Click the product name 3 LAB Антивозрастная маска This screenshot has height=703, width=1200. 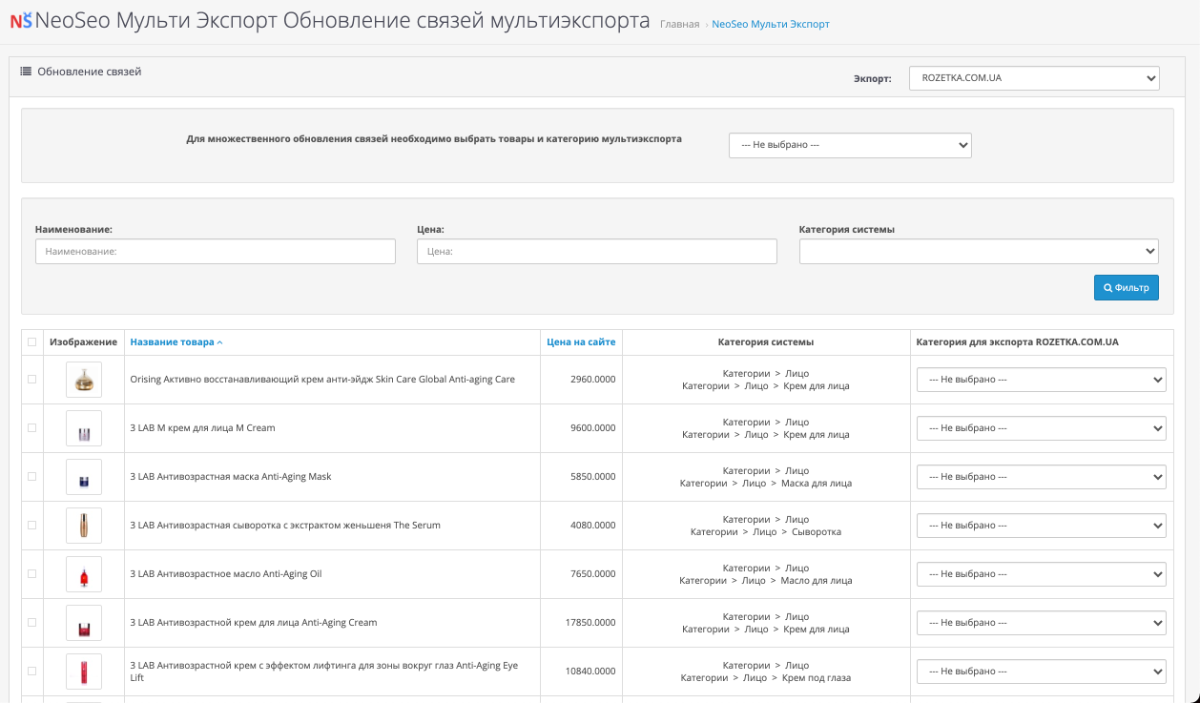pyautogui.click(x=230, y=477)
